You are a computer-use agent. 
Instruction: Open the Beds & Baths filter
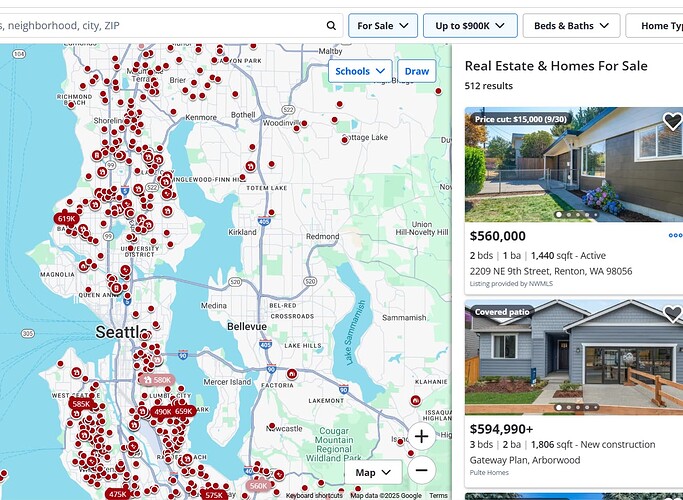572,25
